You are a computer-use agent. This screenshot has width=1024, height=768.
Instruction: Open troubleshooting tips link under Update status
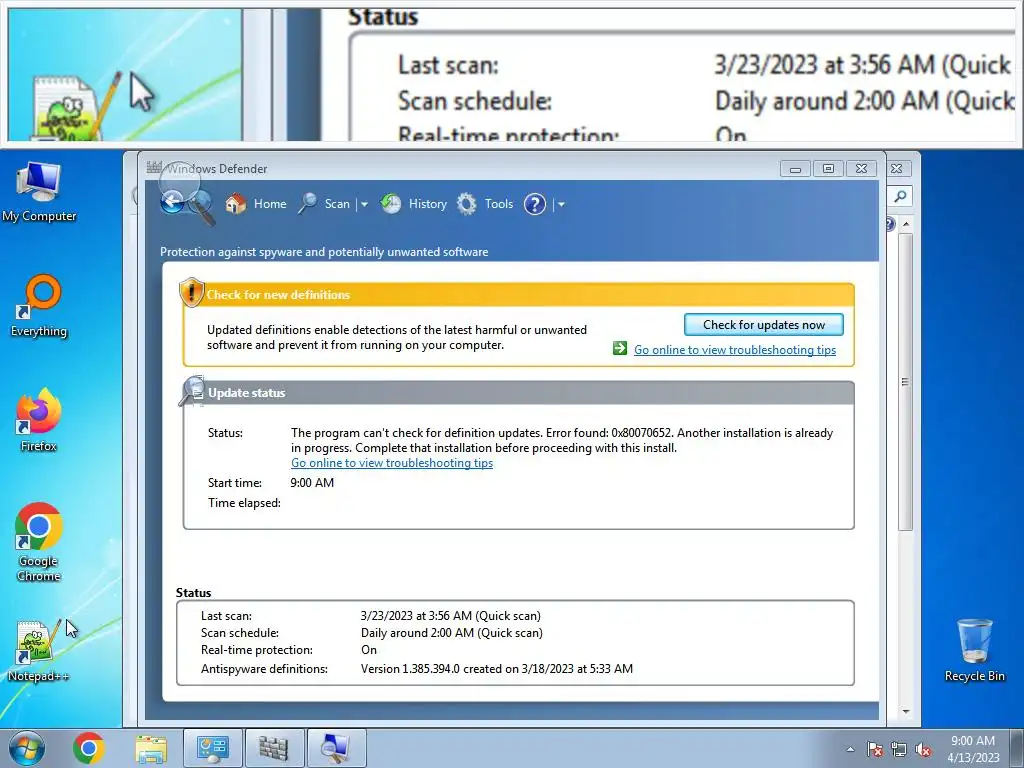coord(392,463)
